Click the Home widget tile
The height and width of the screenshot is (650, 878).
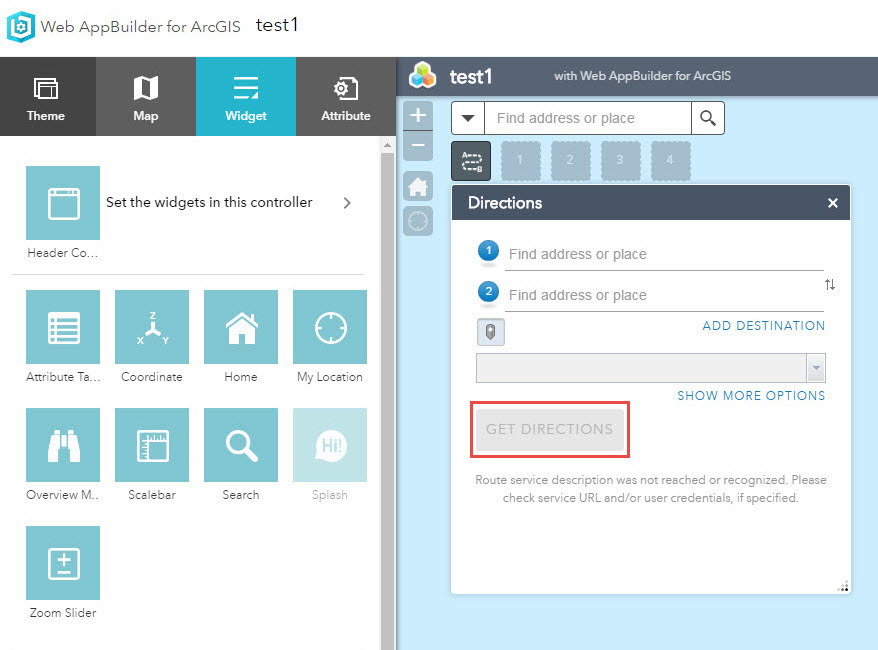point(241,327)
